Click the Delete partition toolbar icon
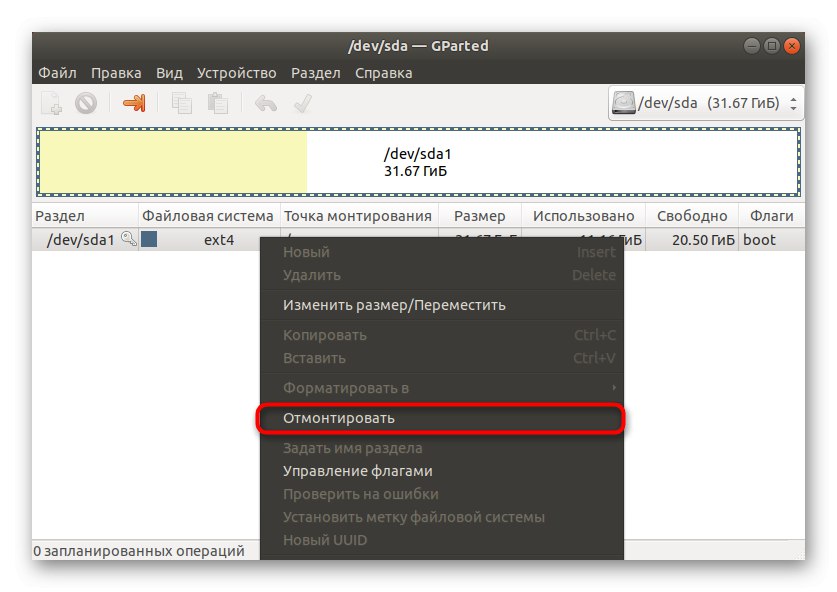 (86, 104)
